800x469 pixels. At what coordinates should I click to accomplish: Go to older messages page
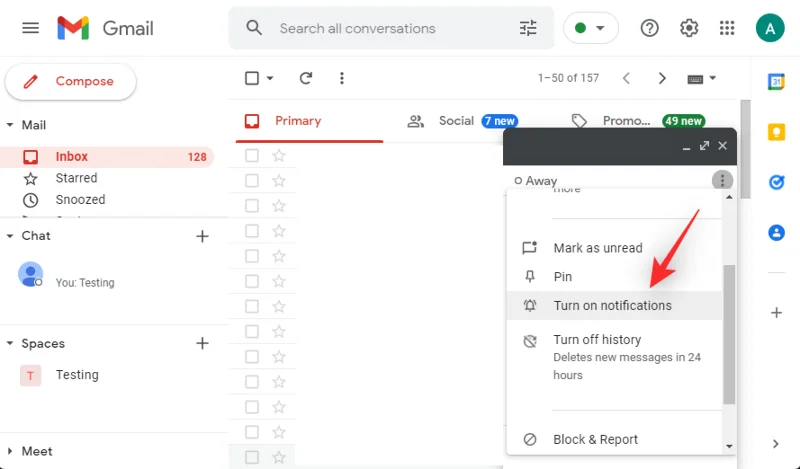[662, 78]
